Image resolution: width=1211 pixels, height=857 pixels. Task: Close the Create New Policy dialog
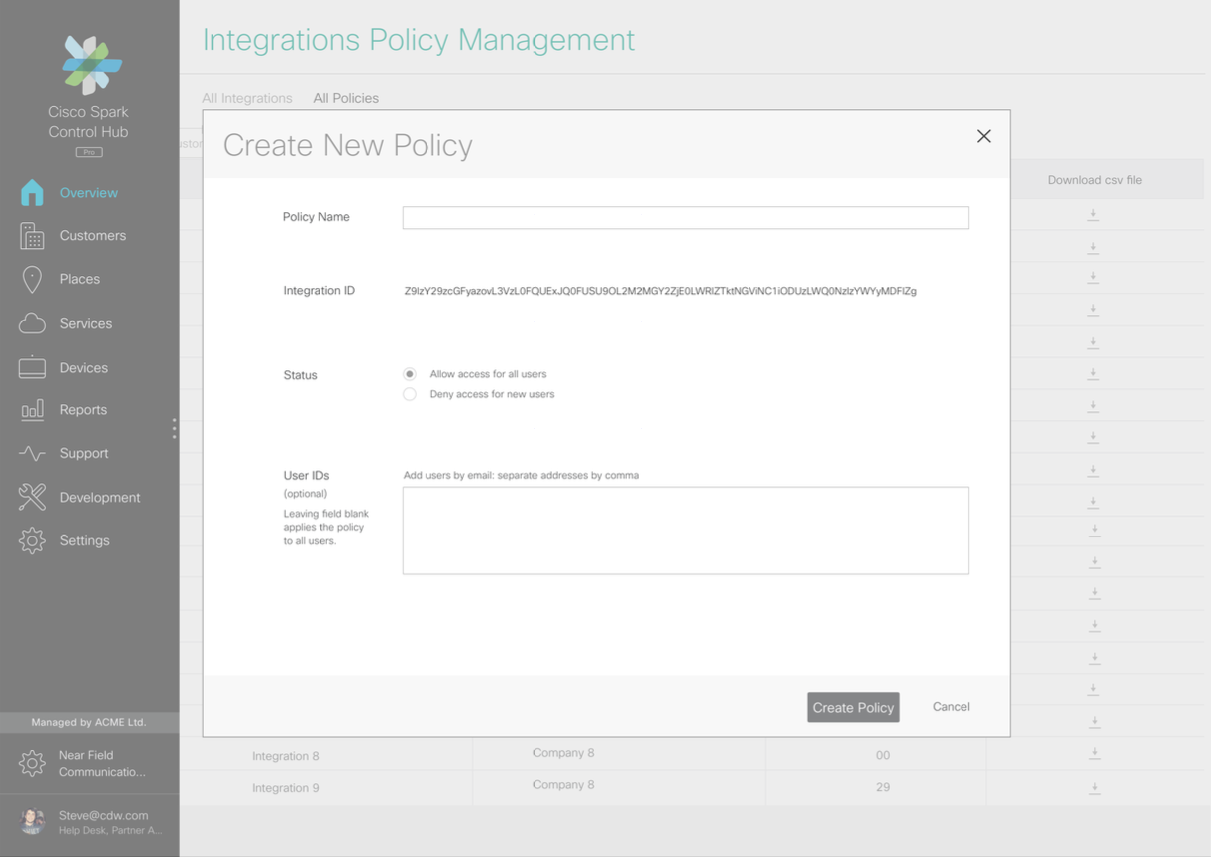[x=984, y=136]
